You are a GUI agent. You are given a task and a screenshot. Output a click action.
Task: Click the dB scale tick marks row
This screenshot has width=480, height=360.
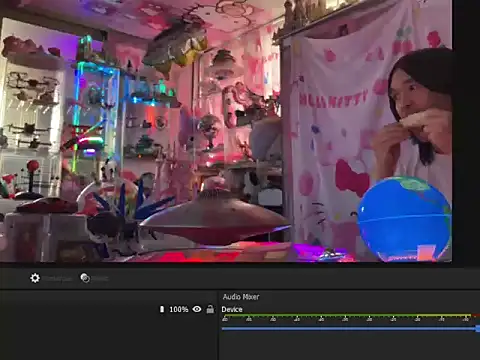(347, 320)
